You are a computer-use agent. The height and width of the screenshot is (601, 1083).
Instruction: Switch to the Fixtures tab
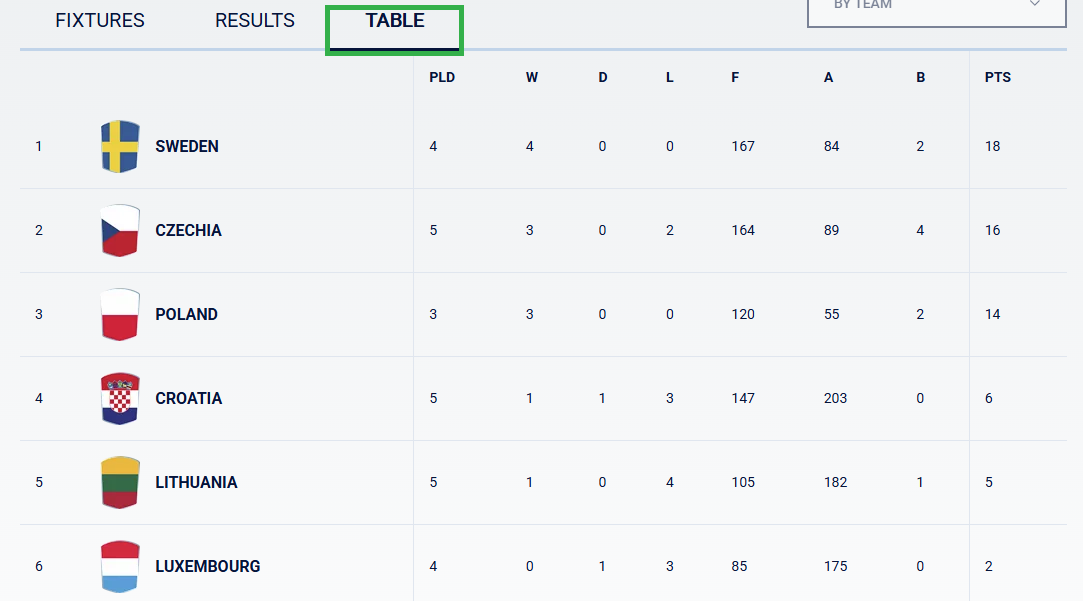click(100, 21)
